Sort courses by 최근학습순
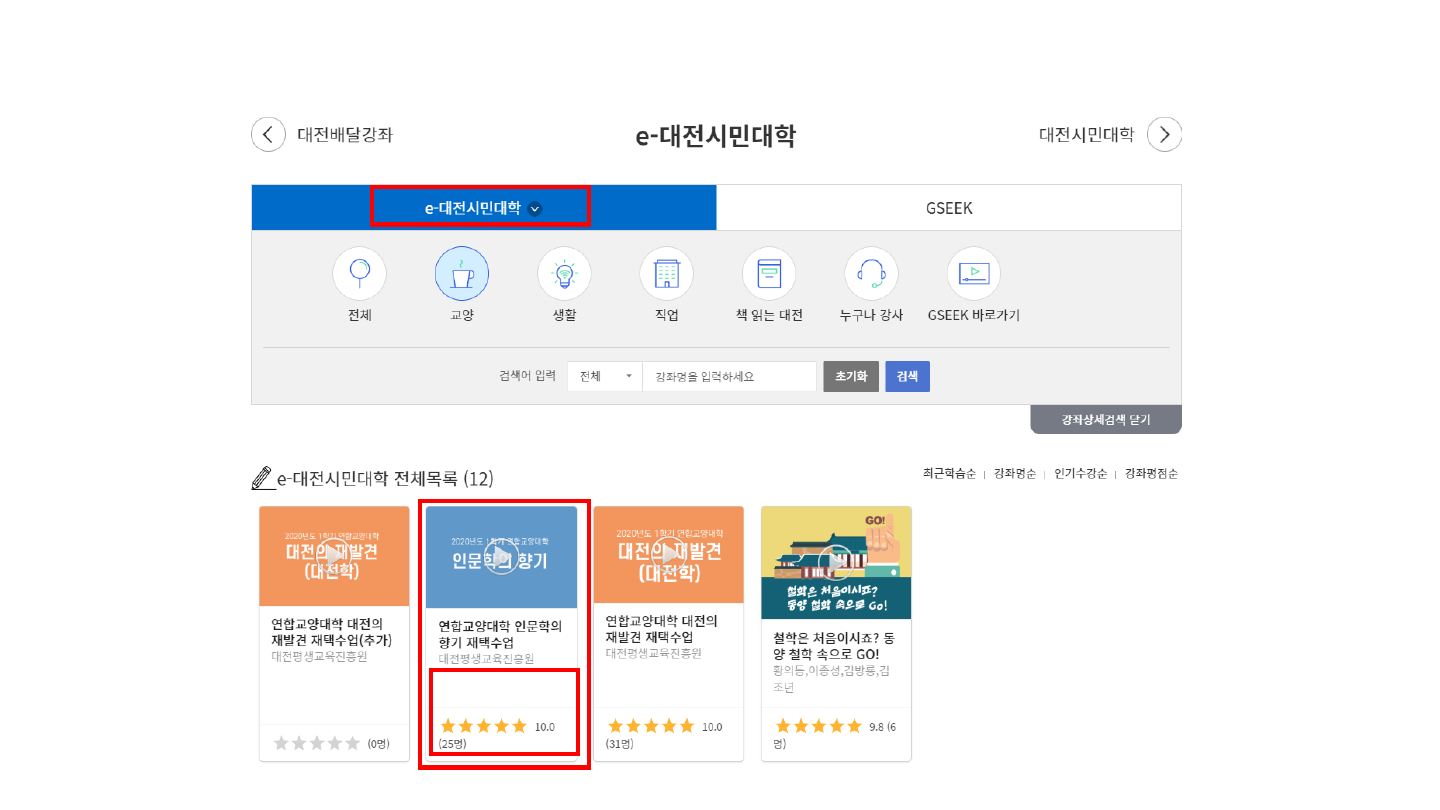This screenshot has width=1440, height=810. point(949,474)
